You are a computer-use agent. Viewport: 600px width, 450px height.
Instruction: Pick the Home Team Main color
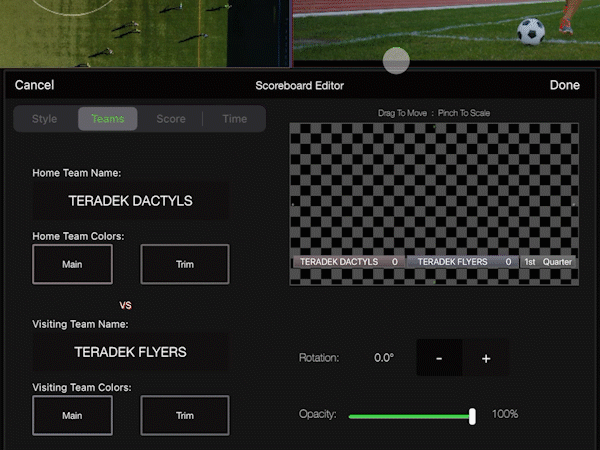point(72,264)
